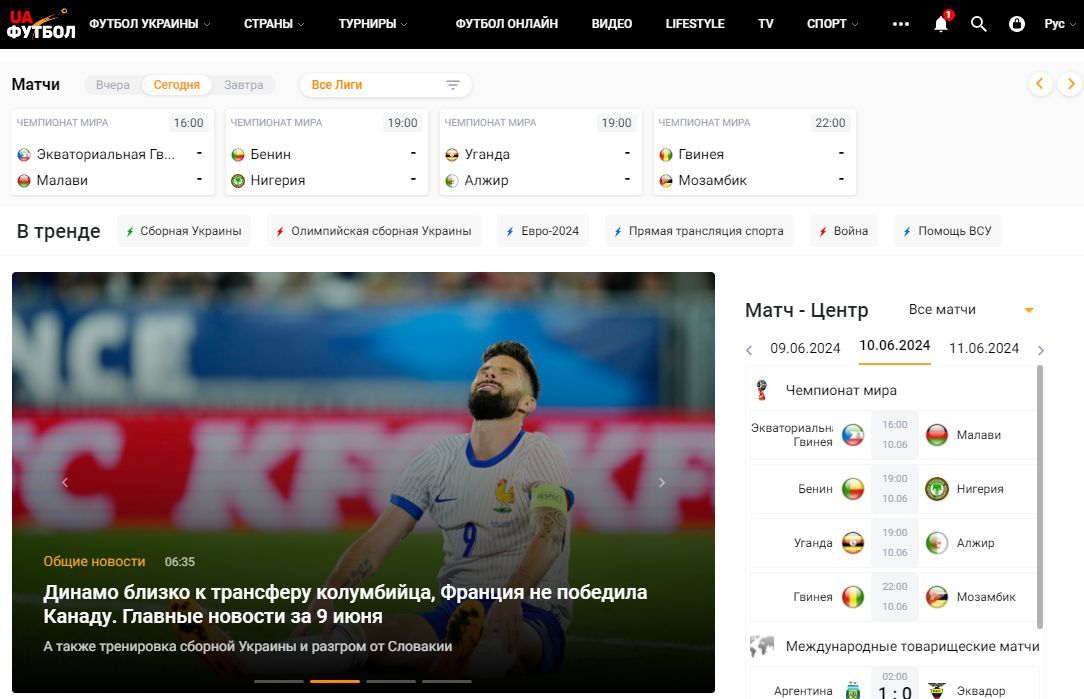
Task: Open the TV section
Action: (x=765, y=24)
